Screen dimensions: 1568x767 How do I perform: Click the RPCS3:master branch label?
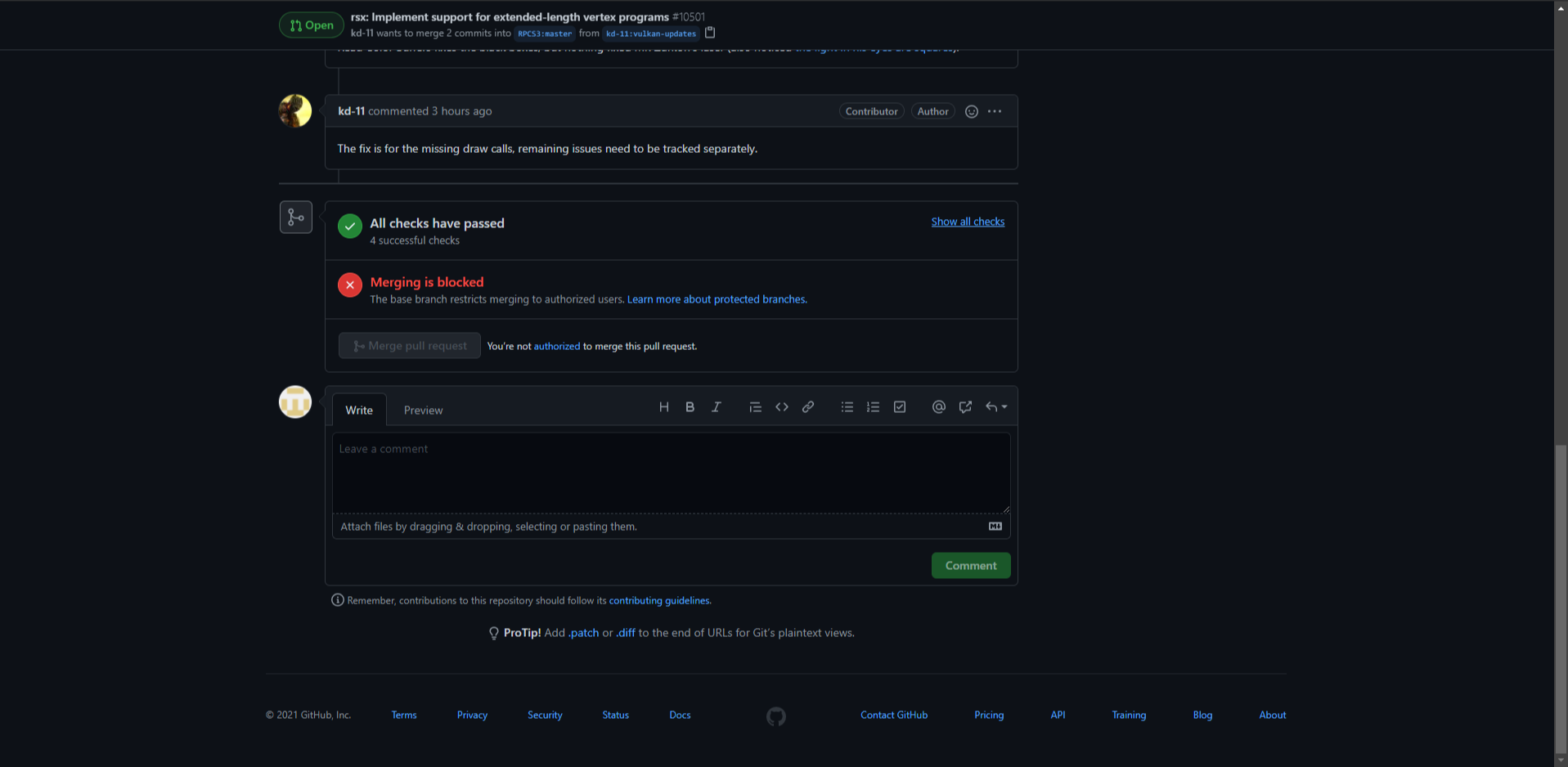click(x=545, y=34)
